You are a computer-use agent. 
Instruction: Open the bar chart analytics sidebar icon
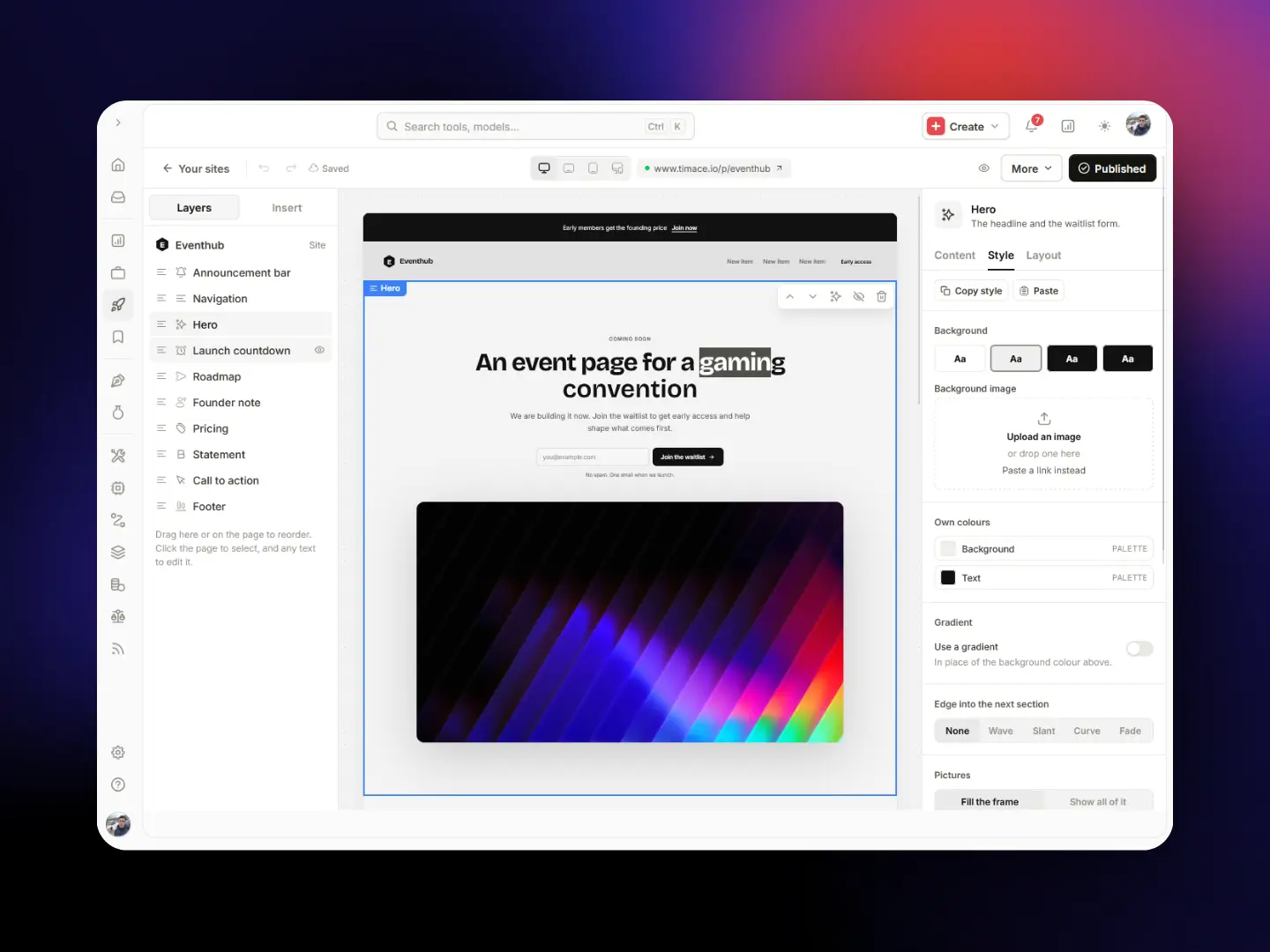(x=118, y=241)
